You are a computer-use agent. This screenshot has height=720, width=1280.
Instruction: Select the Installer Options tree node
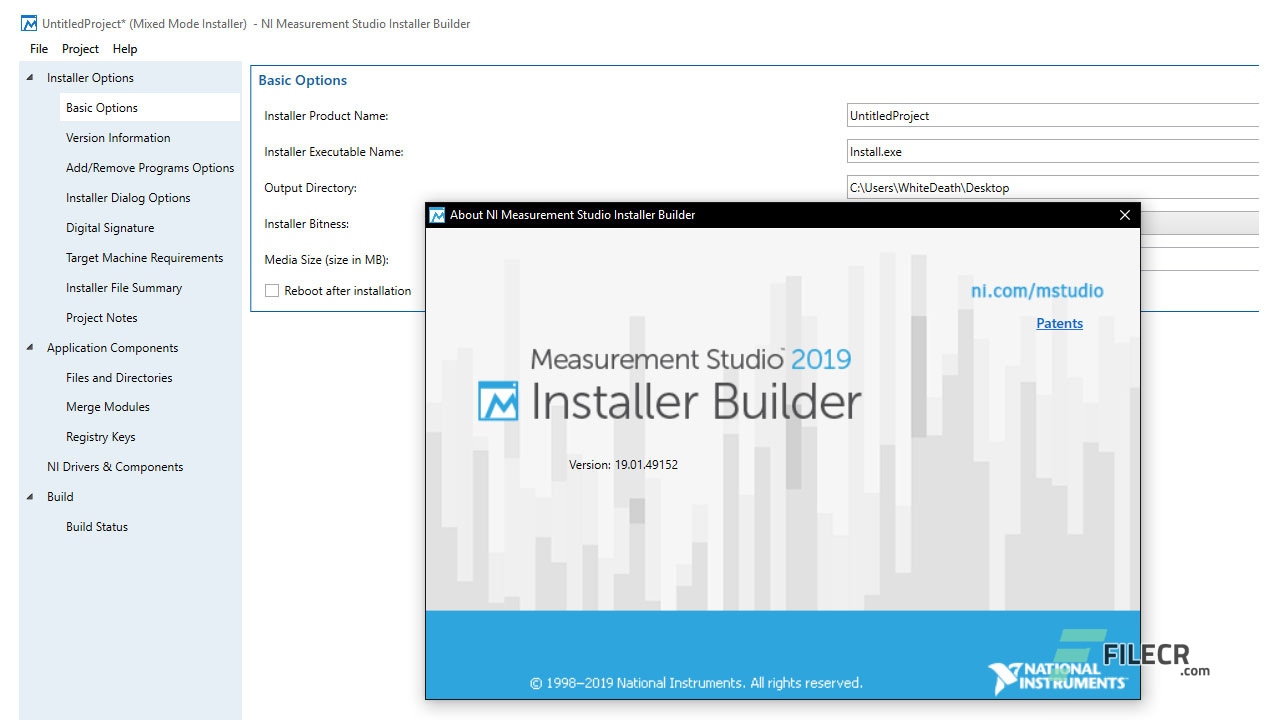pyautogui.click(x=90, y=78)
